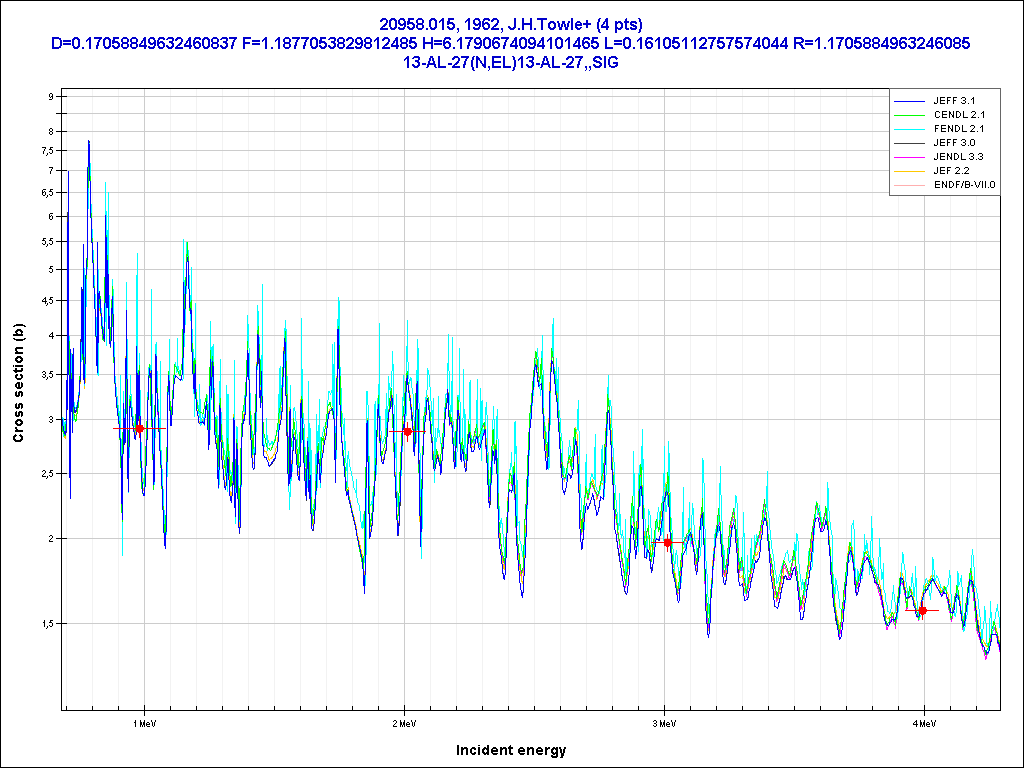Click the red data point near 1 MeV
The height and width of the screenshot is (768, 1024).
[x=139, y=428]
